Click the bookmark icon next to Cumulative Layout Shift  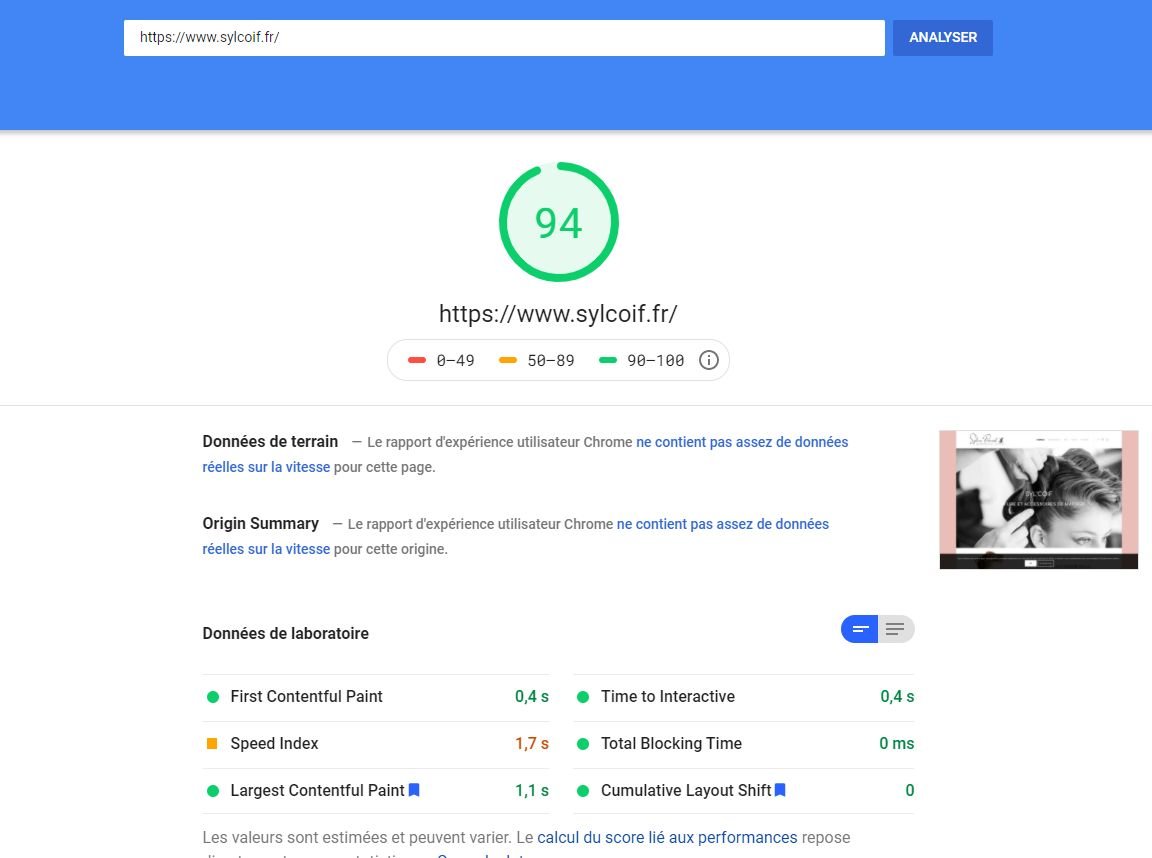778,790
